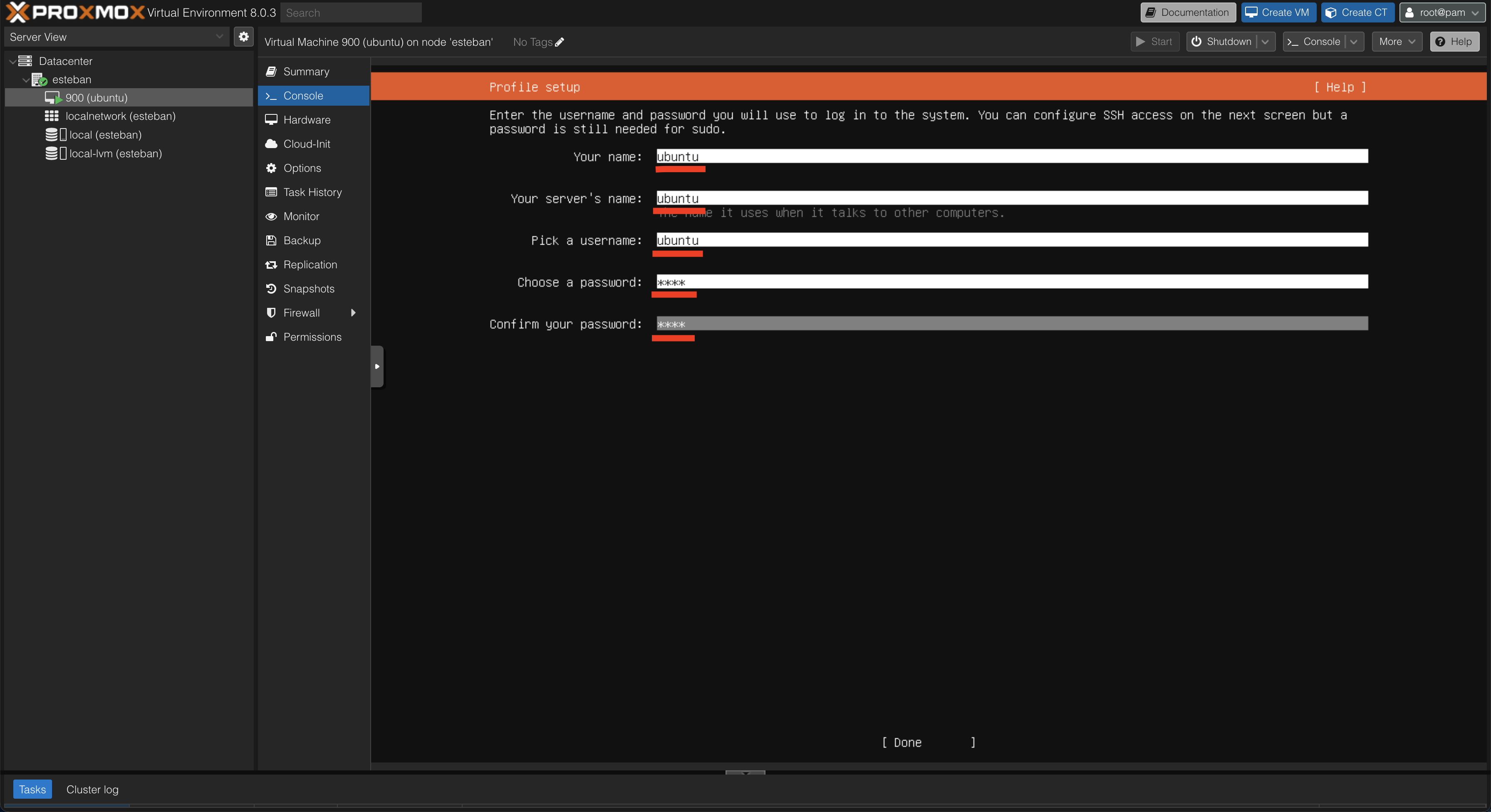Open the Cloud-Init panel
Screen dimensions: 1491x812
313,144
